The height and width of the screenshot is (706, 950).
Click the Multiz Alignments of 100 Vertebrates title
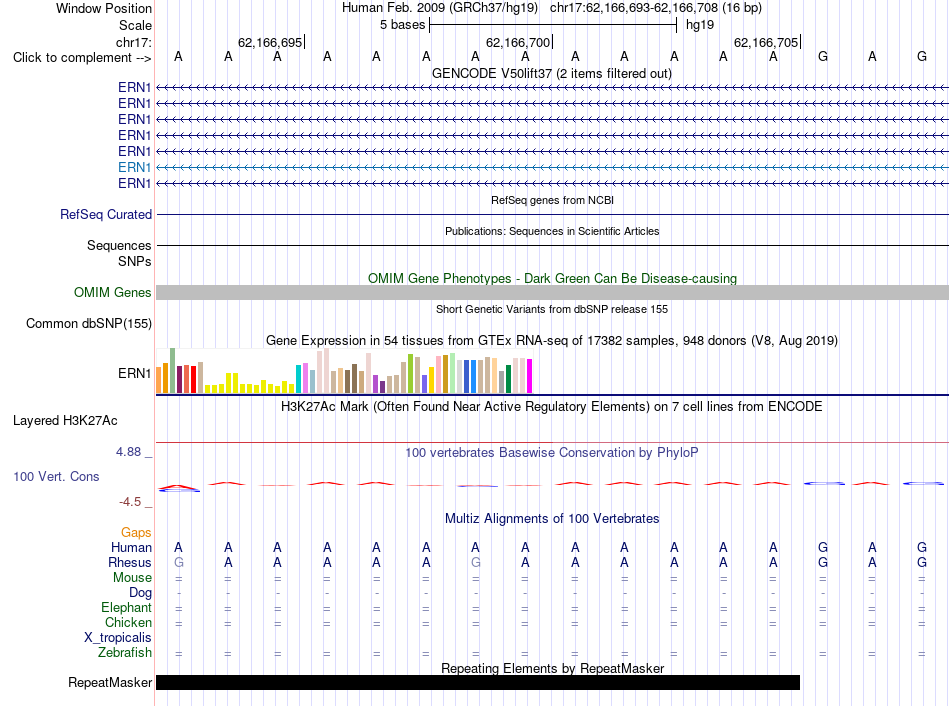pyautogui.click(x=552, y=519)
